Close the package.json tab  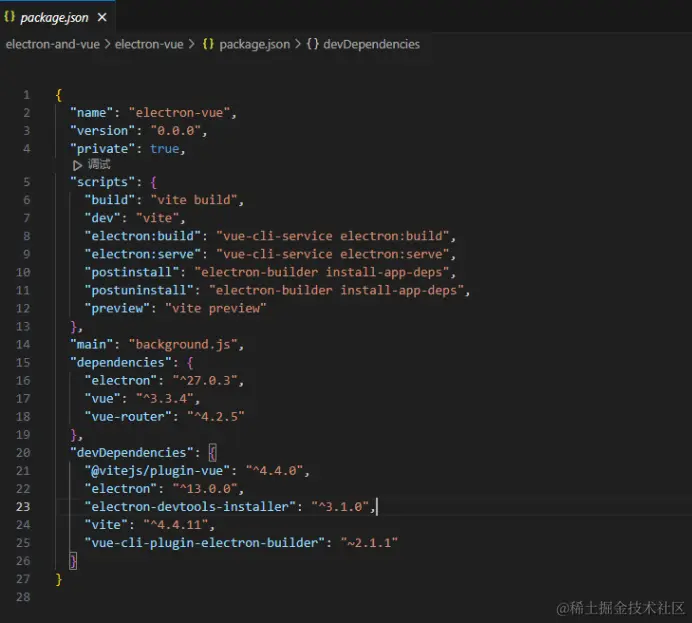click(102, 17)
